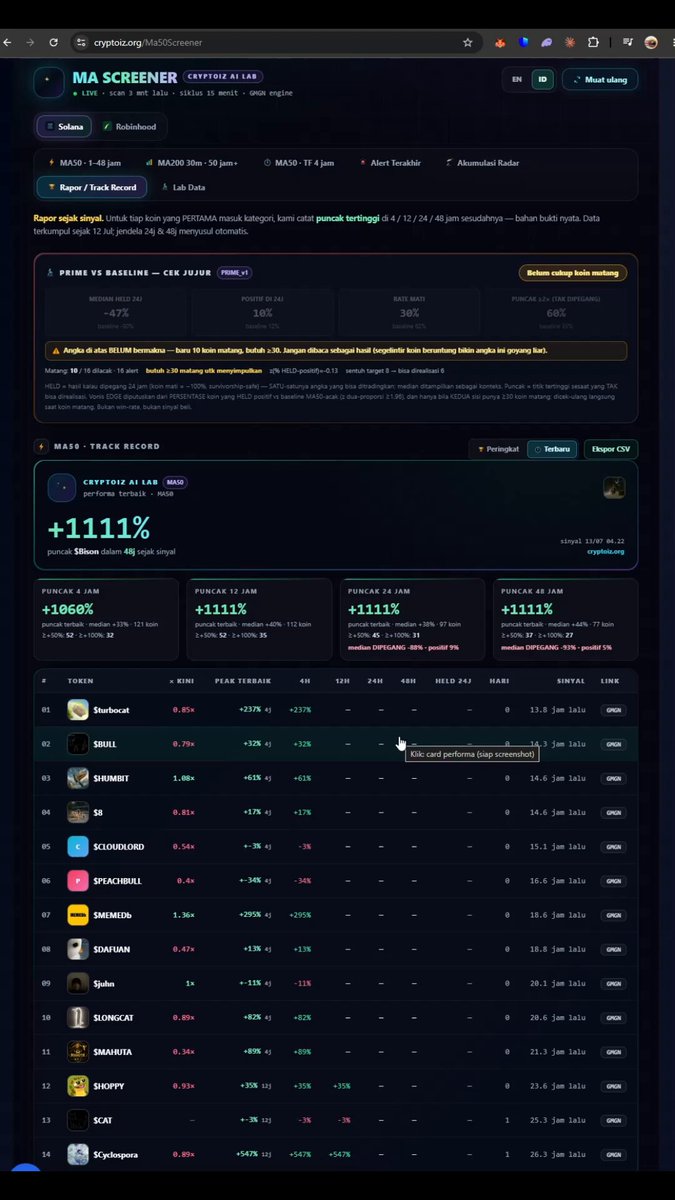This screenshot has width=675, height=1200.
Task: Bookmark the page with the star icon
Action: (x=467, y=43)
